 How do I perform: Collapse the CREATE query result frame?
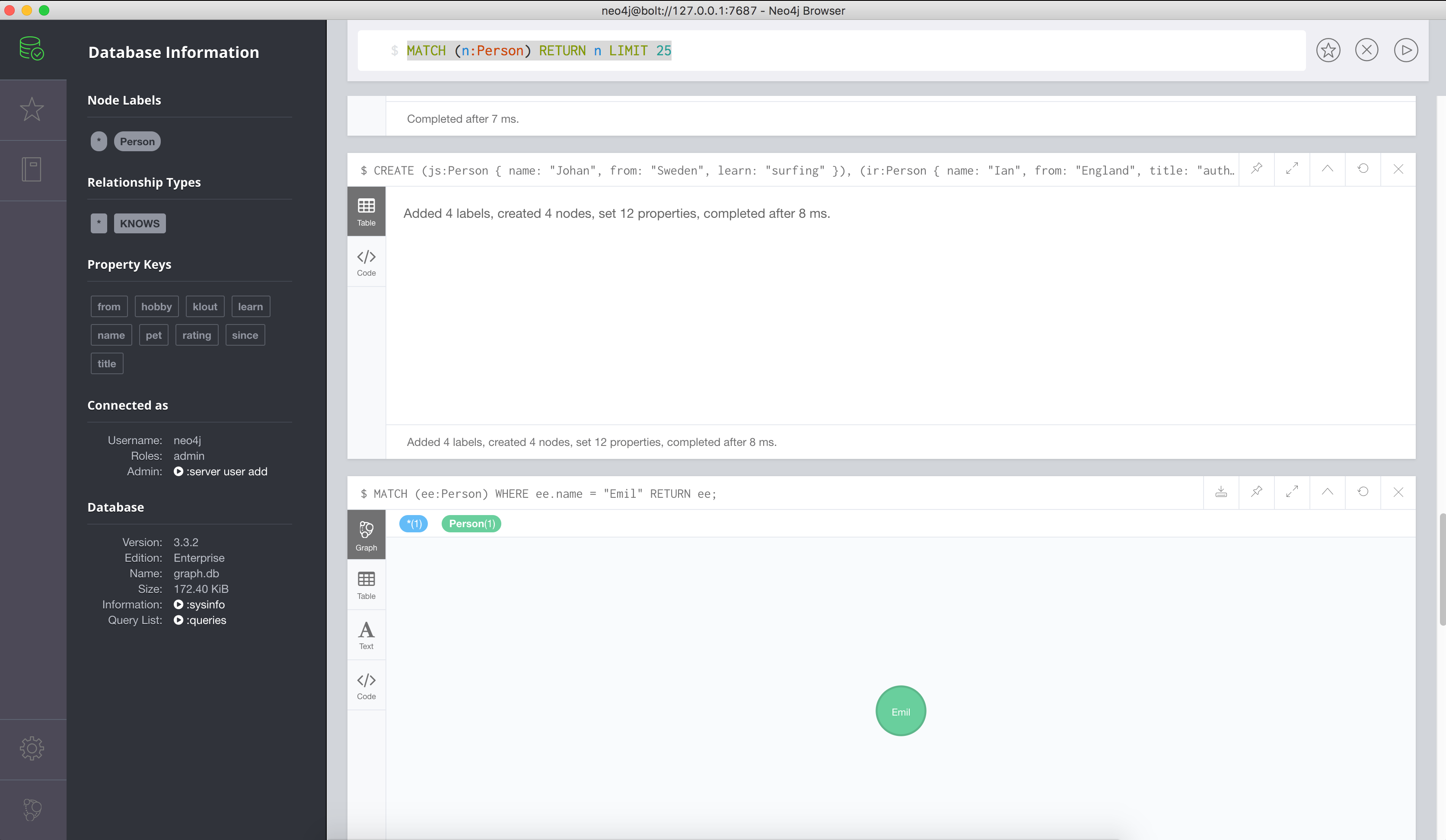(1327, 169)
